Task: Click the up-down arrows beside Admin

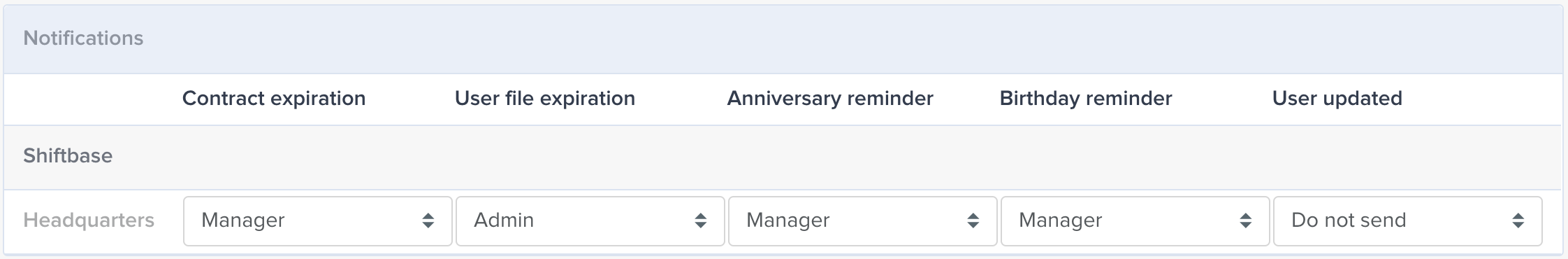Action: point(700,221)
